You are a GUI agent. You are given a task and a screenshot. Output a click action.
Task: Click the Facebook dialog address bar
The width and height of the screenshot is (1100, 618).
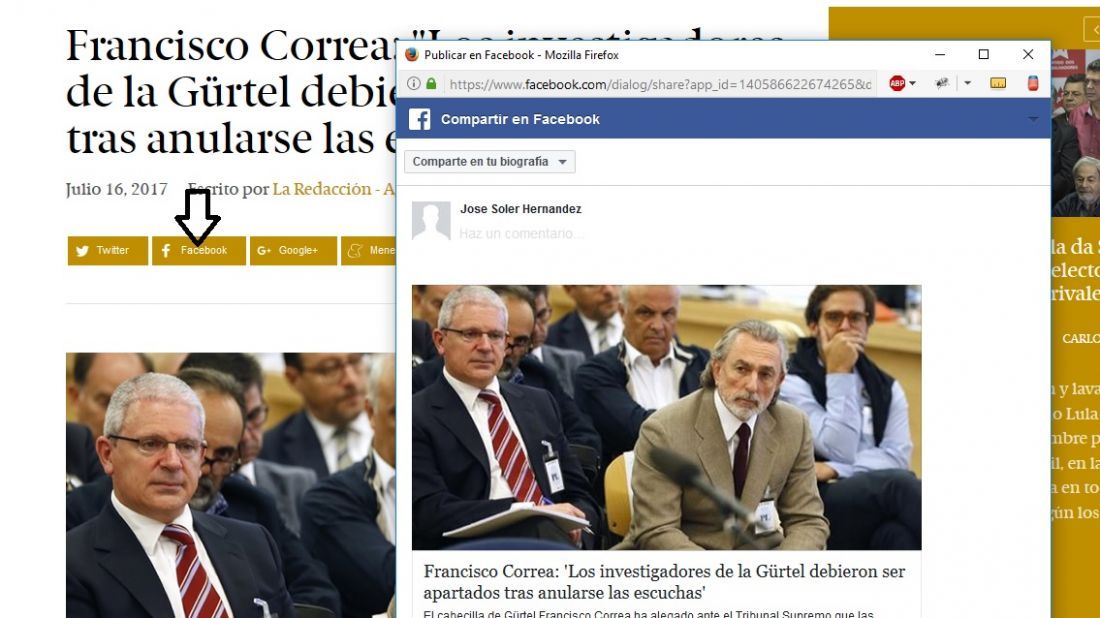pyautogui.click(x=659, y=84)
